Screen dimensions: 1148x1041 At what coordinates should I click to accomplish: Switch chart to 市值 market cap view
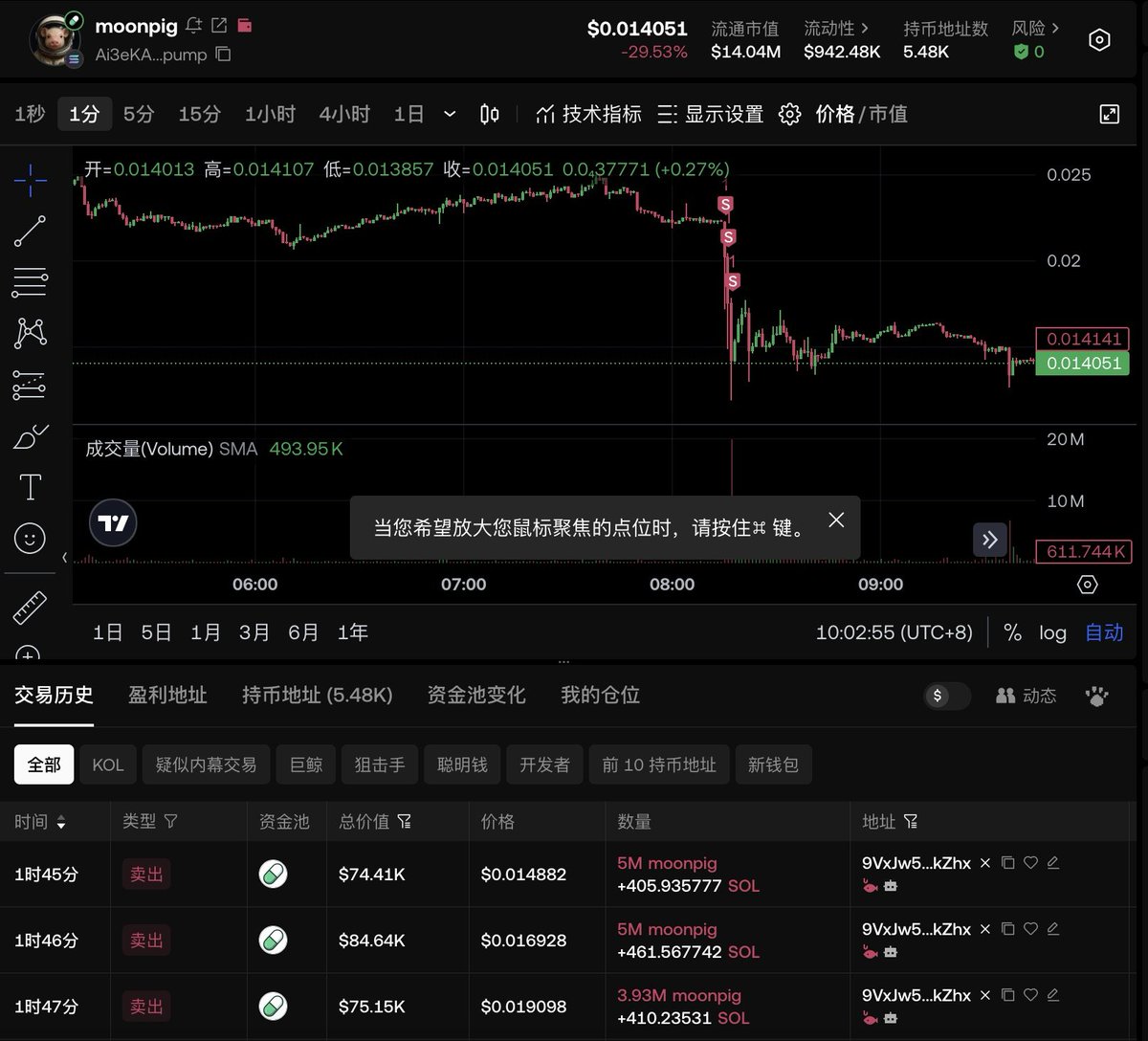pos(887,114)
